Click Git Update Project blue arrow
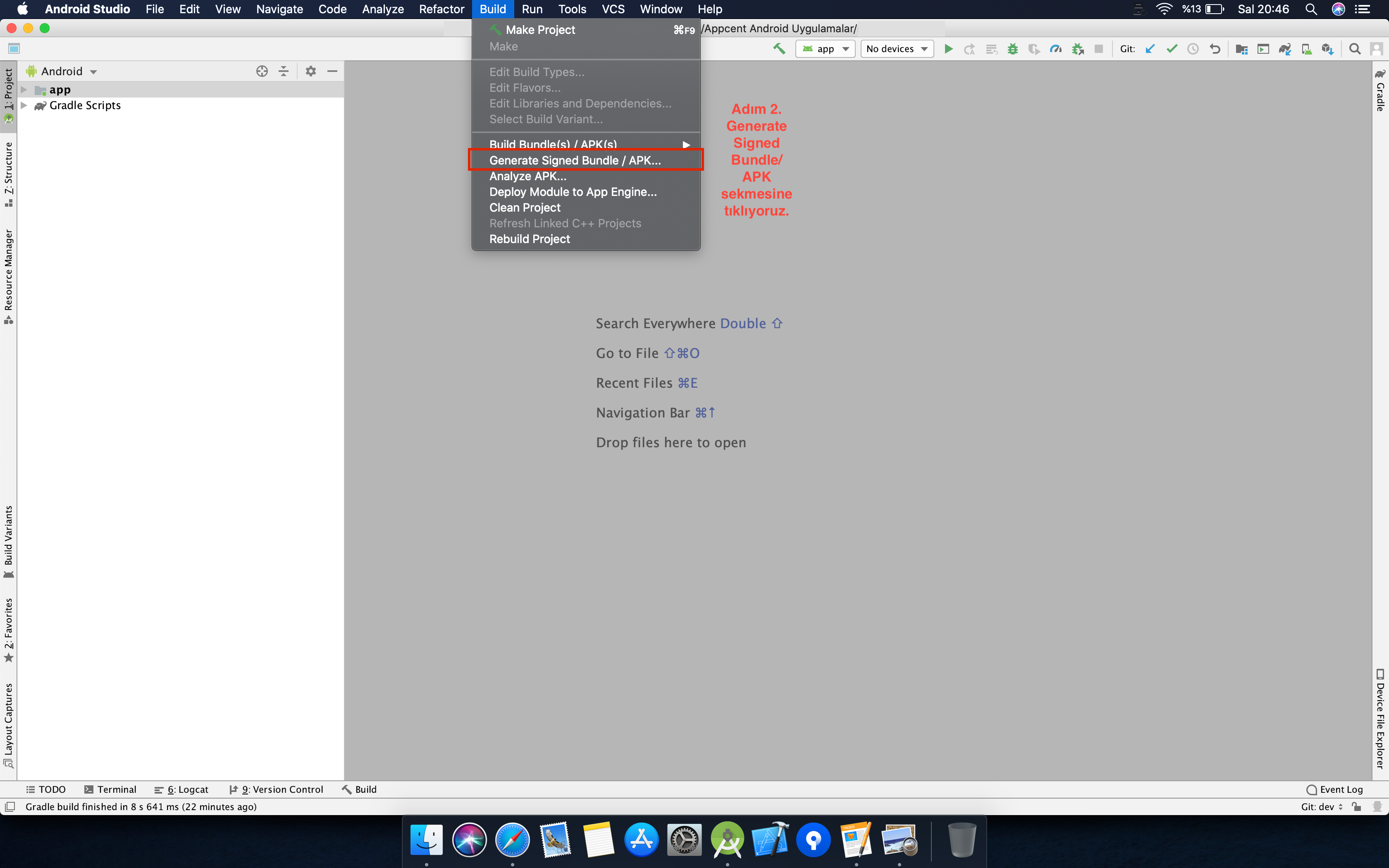 click(x=1150, y=49)
